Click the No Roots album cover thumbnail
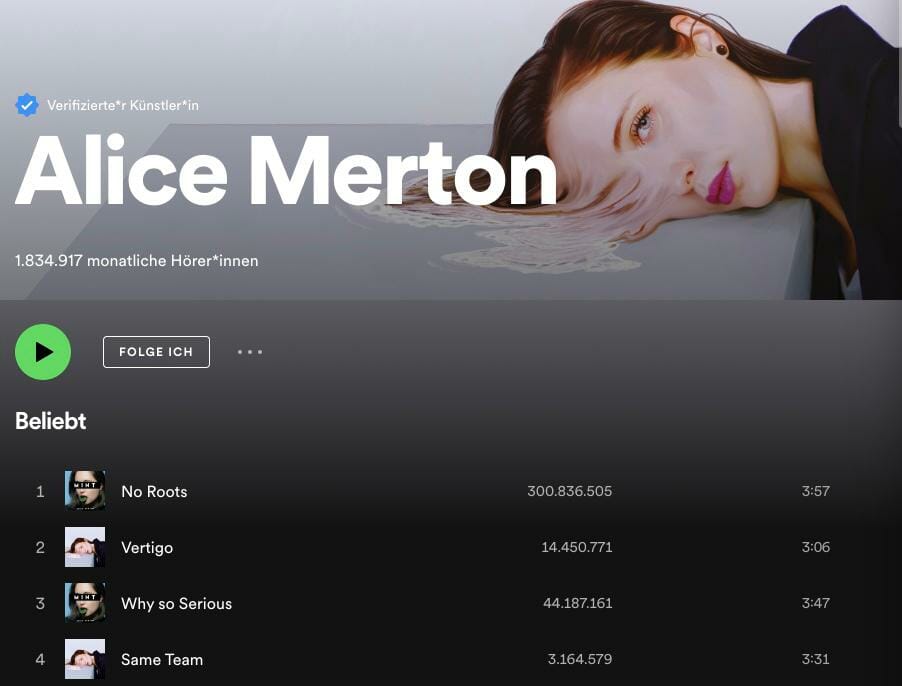The image size is (902, 686). 85,490
